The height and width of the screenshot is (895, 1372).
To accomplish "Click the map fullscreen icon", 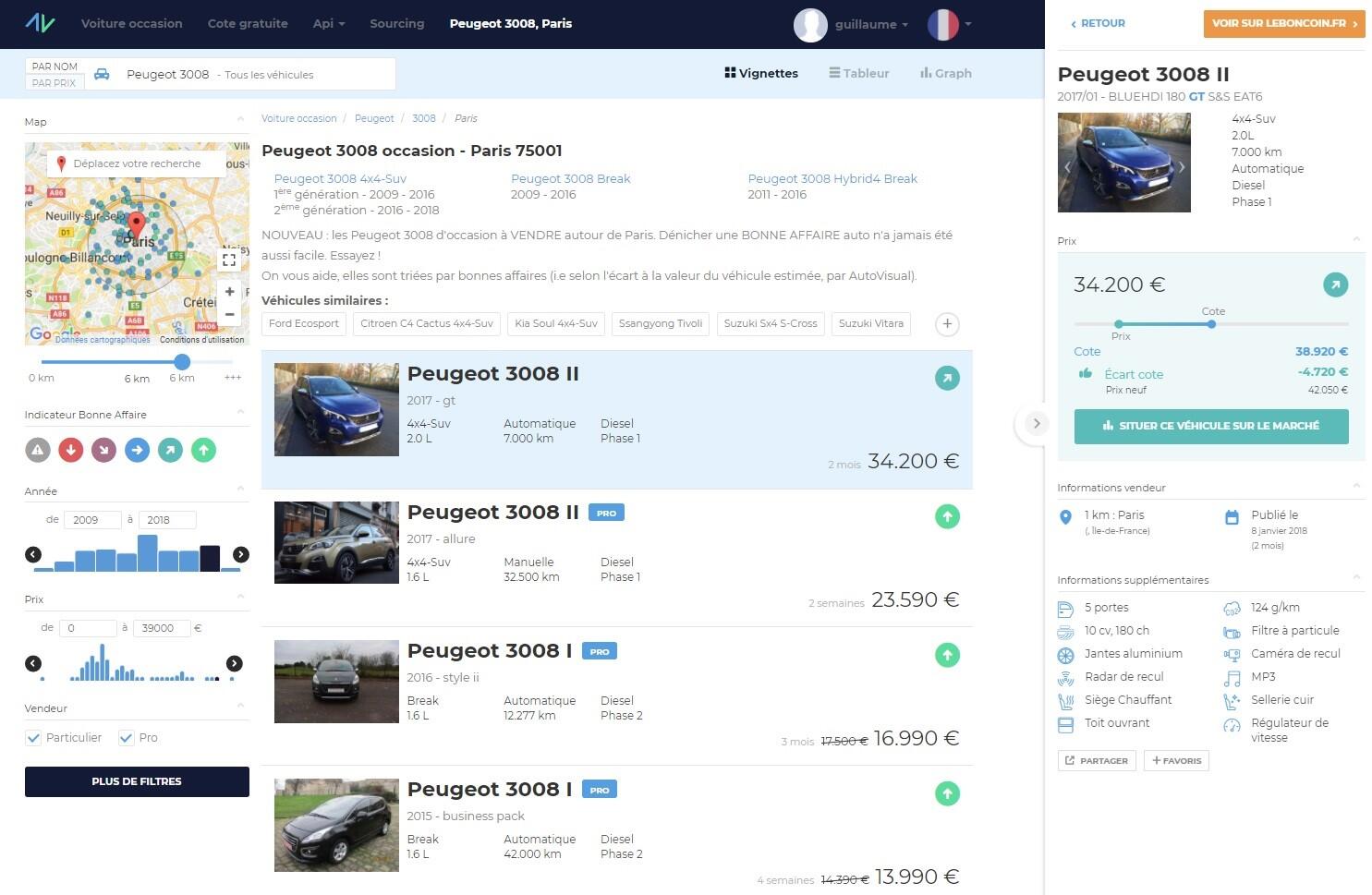I will (229, 260).
